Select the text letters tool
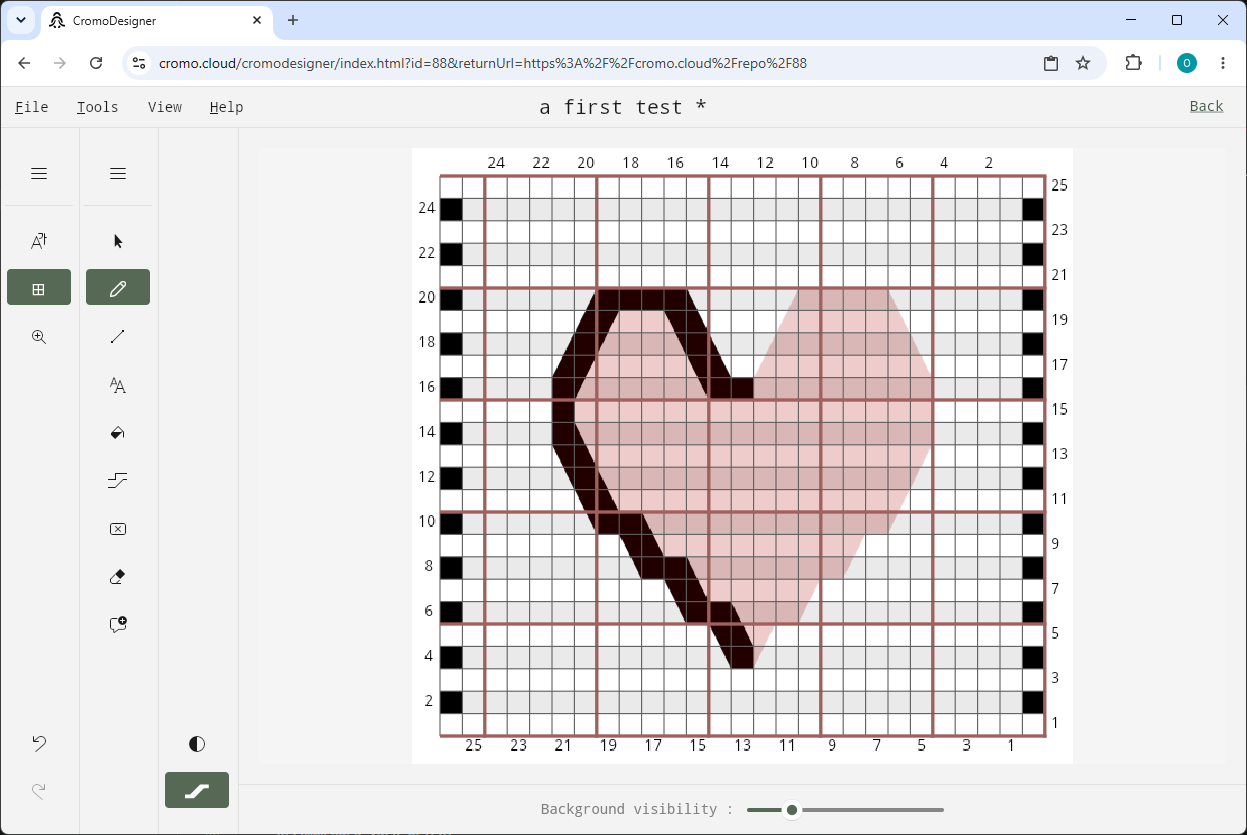 [118, 385]
